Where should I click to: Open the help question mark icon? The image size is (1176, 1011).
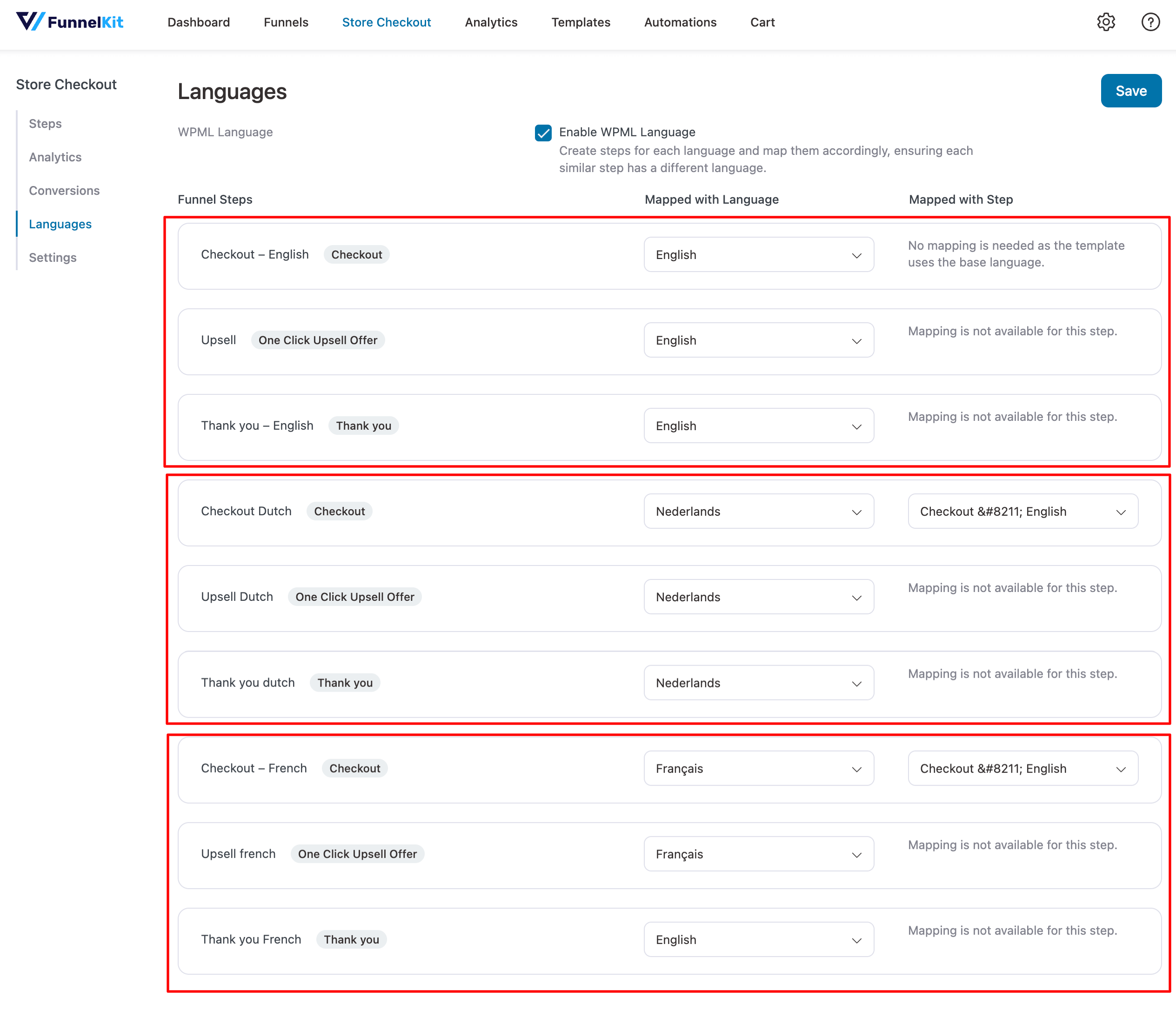point(1150,22)
